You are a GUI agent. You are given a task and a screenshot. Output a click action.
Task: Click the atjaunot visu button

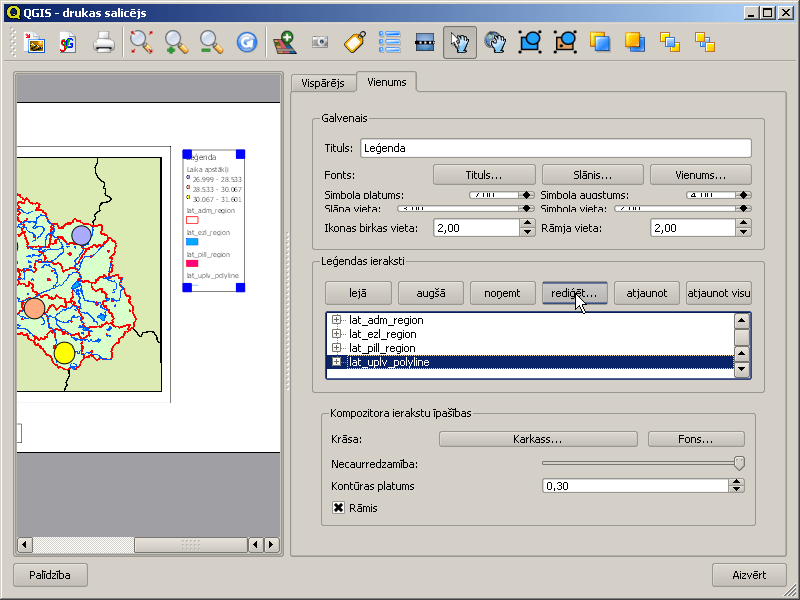tap(718, 293)
